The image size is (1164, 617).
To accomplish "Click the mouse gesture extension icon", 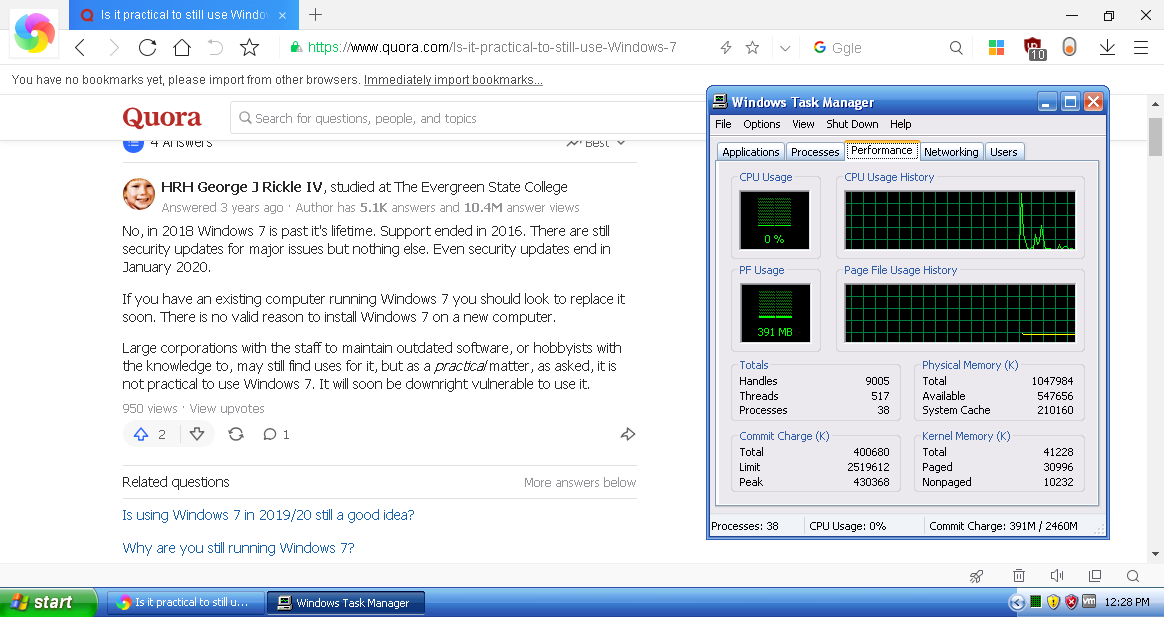I will tap(1069, 48).
